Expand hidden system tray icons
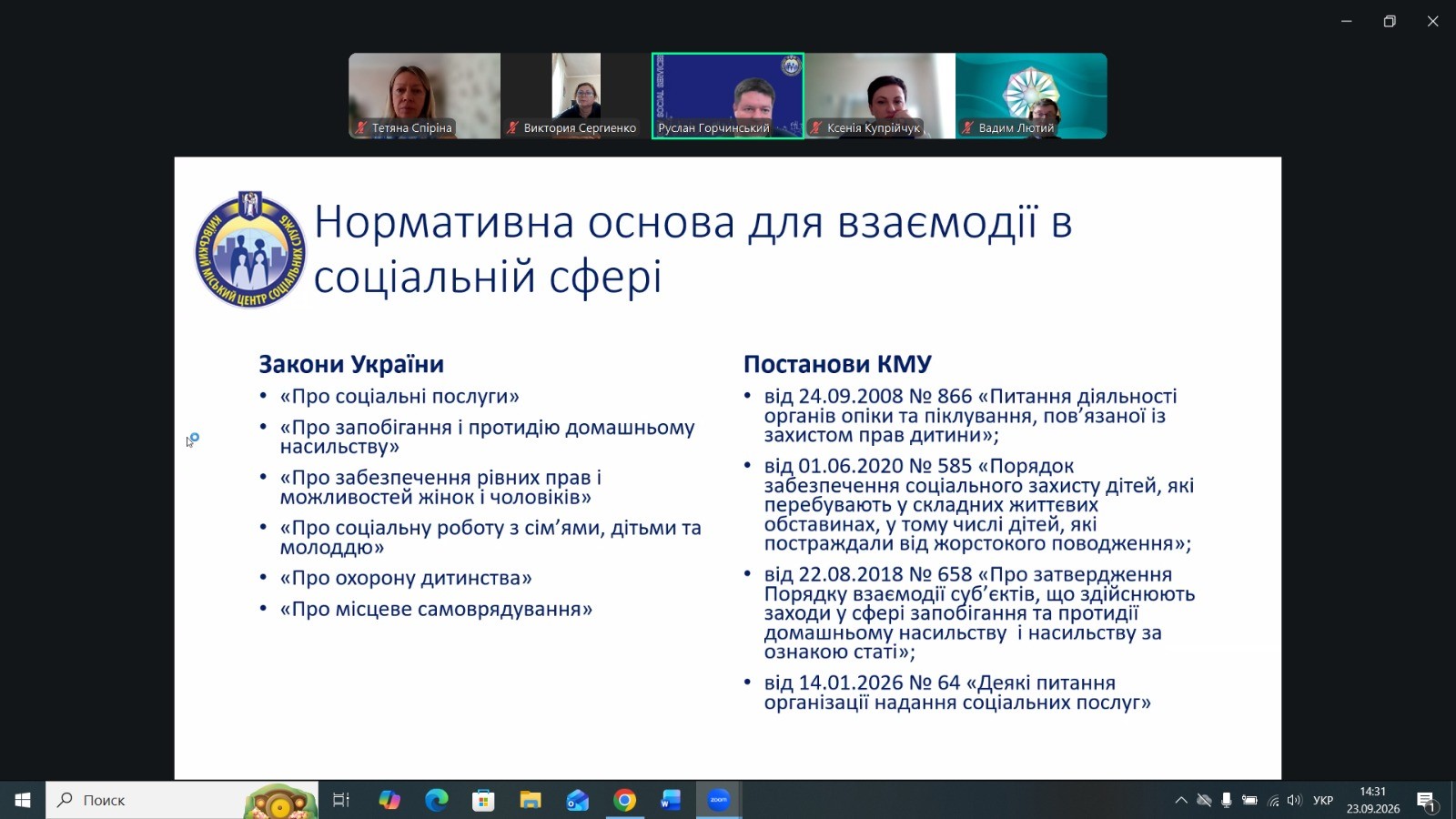1456x819 pixels. [x=1181, y=800]
